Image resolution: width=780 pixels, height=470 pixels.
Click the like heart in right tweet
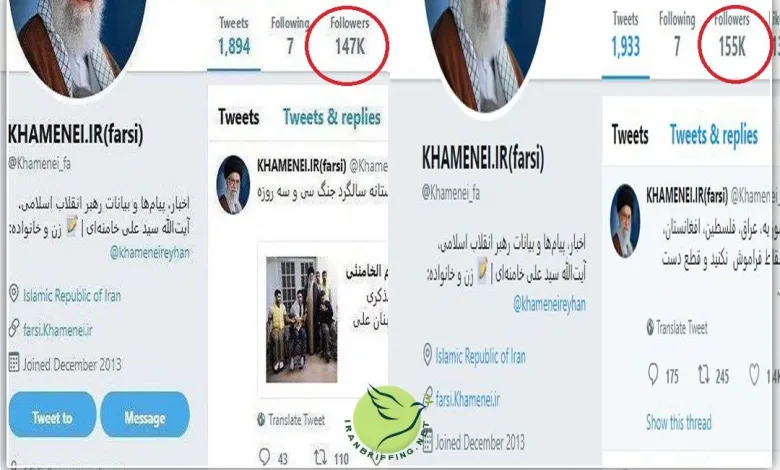pos(754,375)
